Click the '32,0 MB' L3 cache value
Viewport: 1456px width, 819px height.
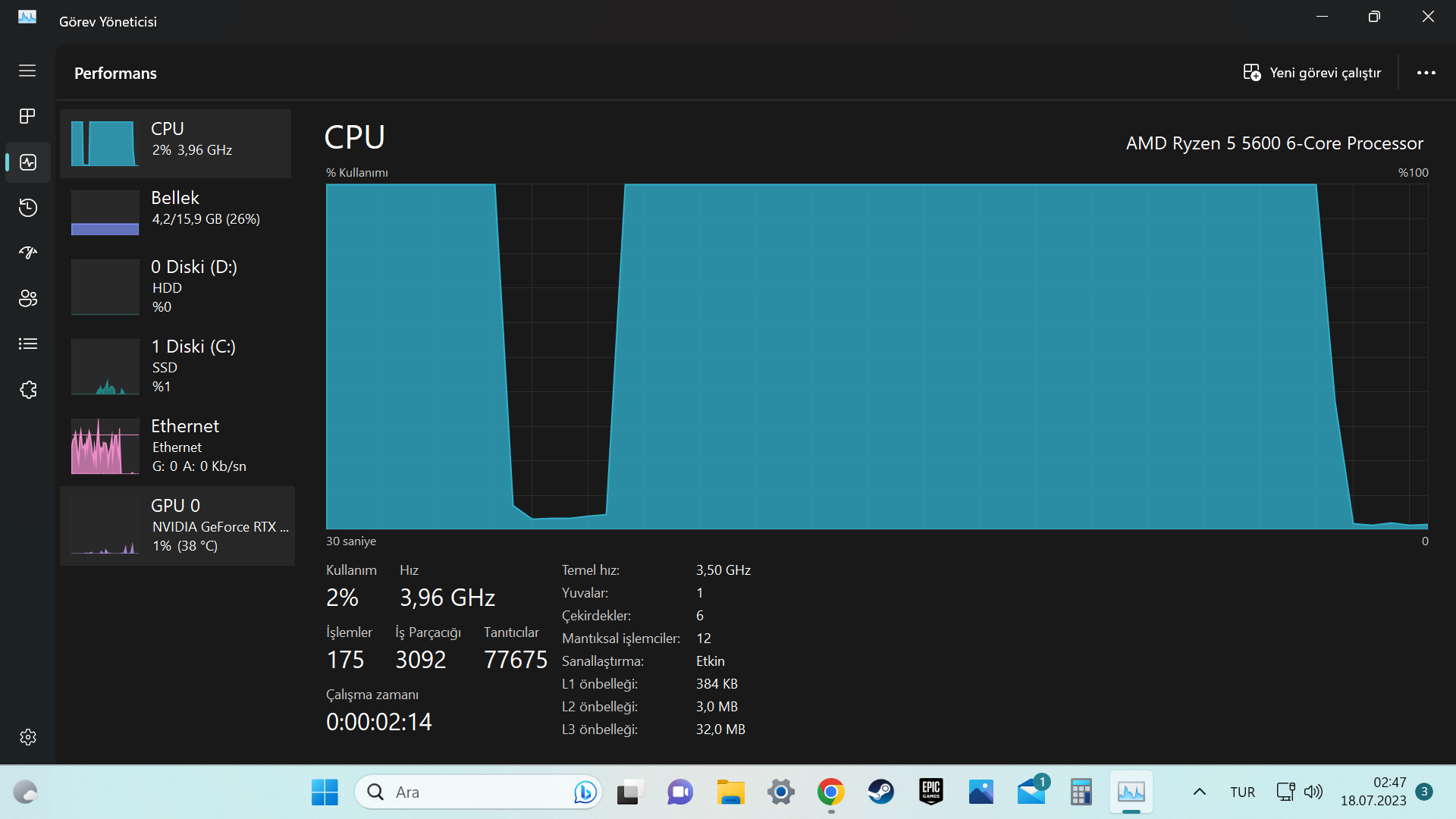(720, 730)
